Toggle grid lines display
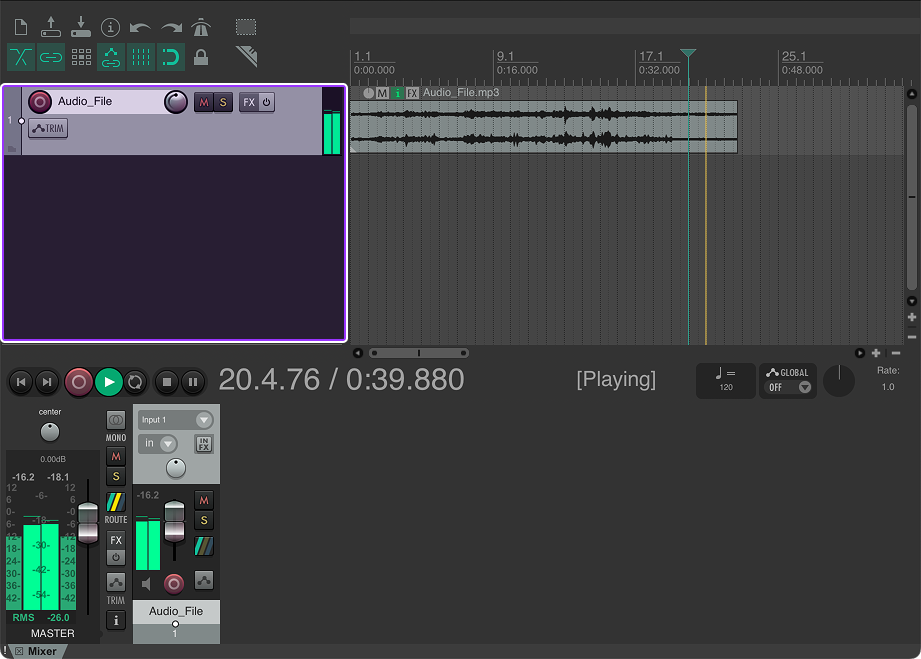This screenshot has height=659, width=921. click(x=141, y=57)
